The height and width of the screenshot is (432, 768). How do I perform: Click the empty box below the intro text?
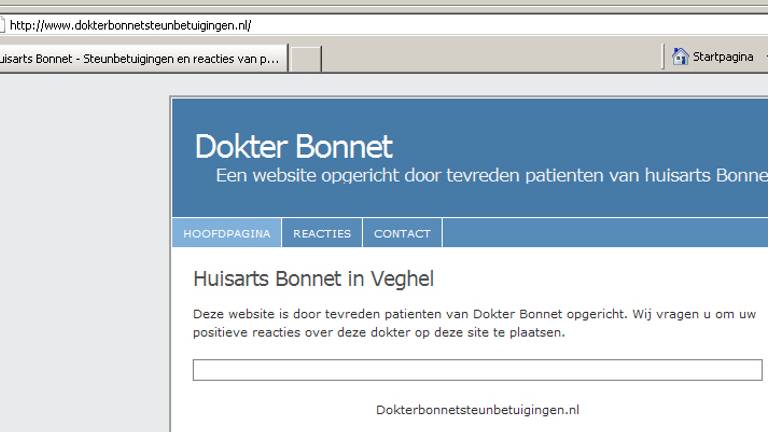[x=478, y=370]
